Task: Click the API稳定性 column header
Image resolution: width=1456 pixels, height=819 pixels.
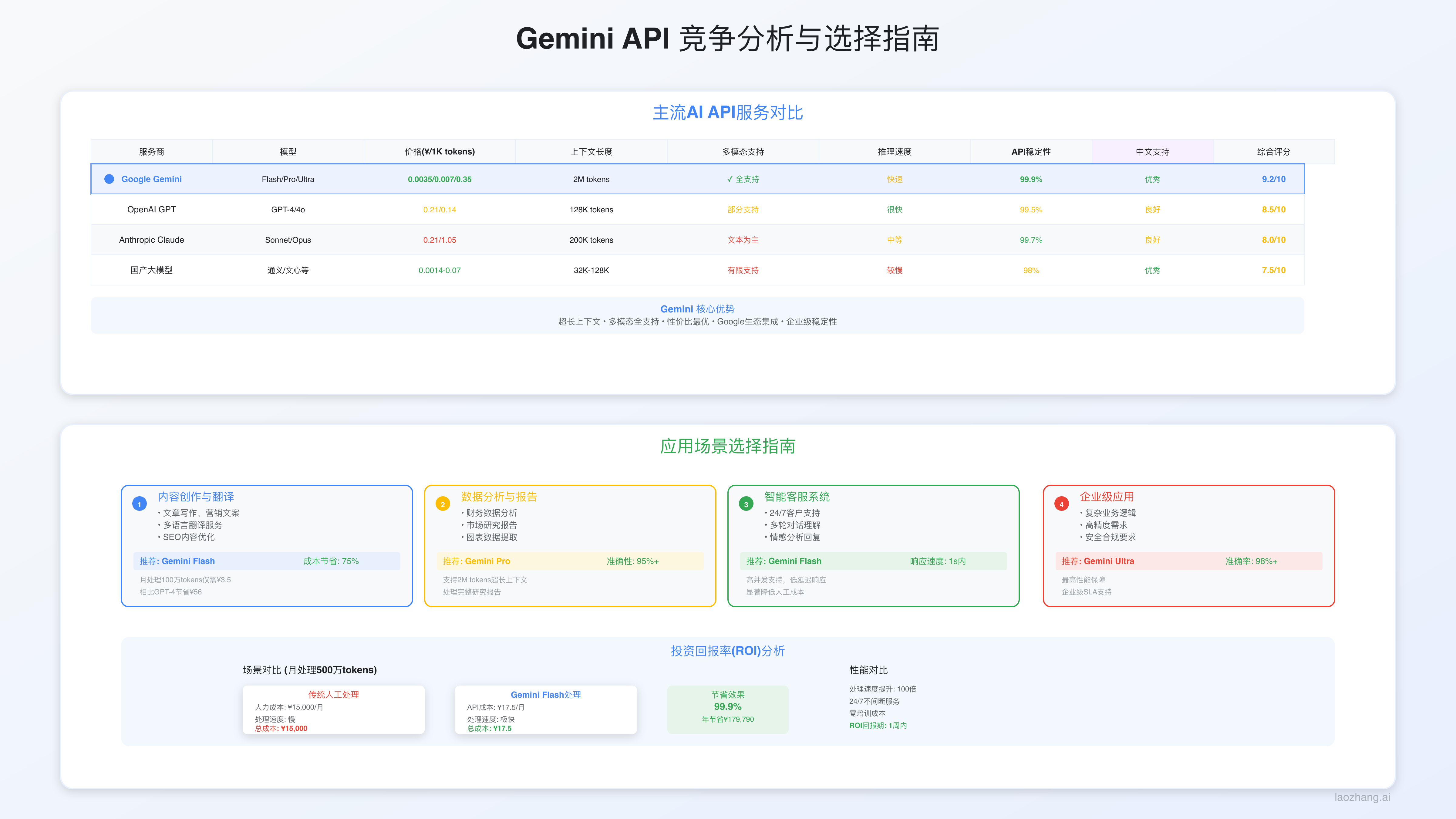Action: (x=1031, y=152)
